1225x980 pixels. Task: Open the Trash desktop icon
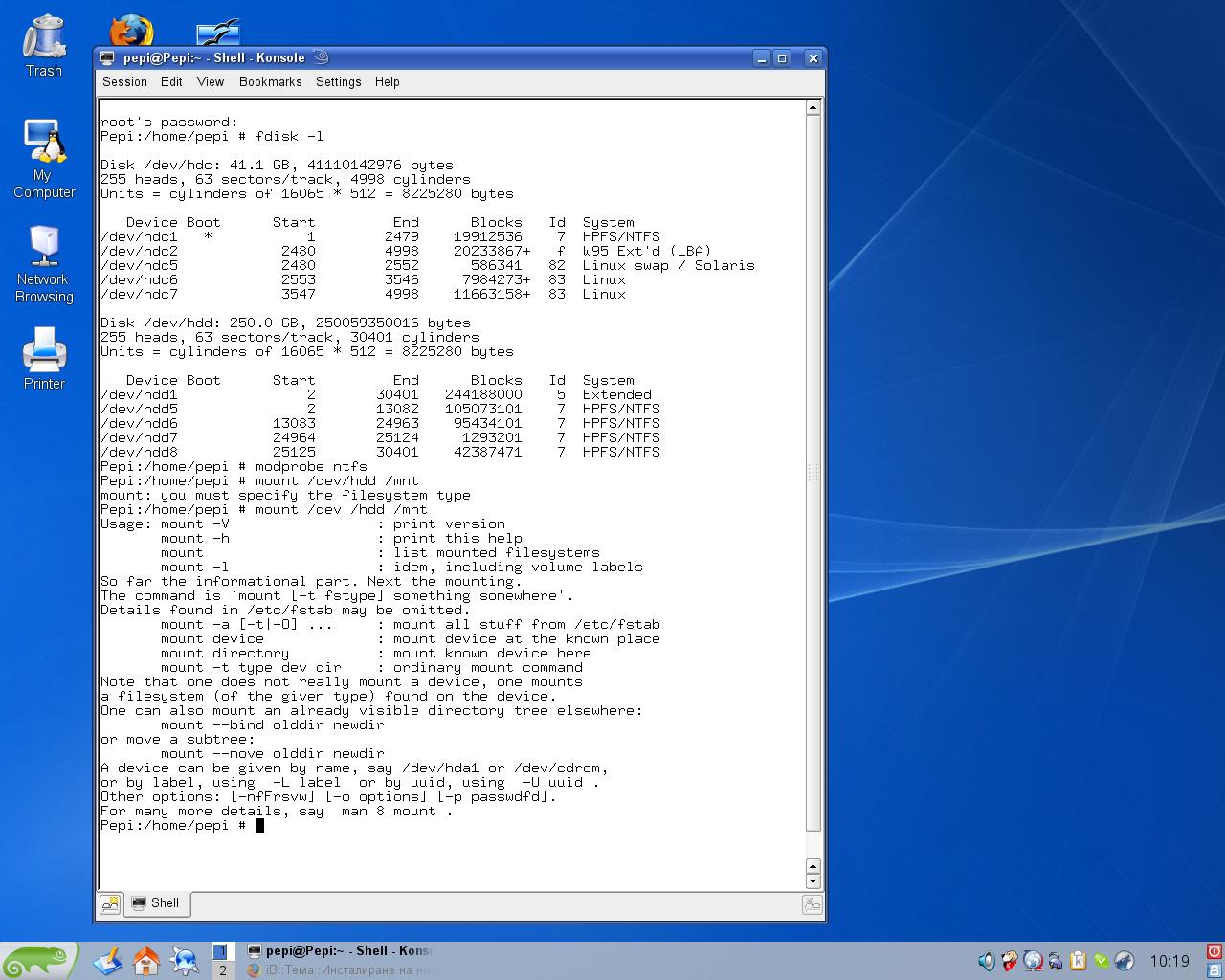tap(43, 46)
